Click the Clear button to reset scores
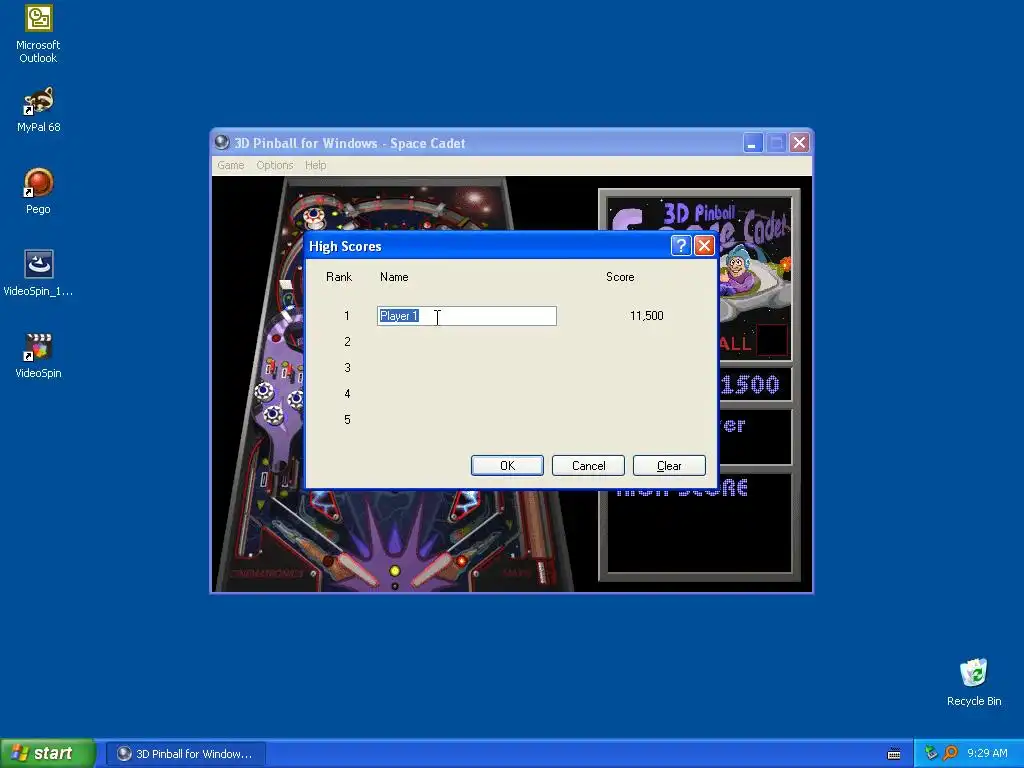This screenshot has width=1024, height=768. click(669, 466)
